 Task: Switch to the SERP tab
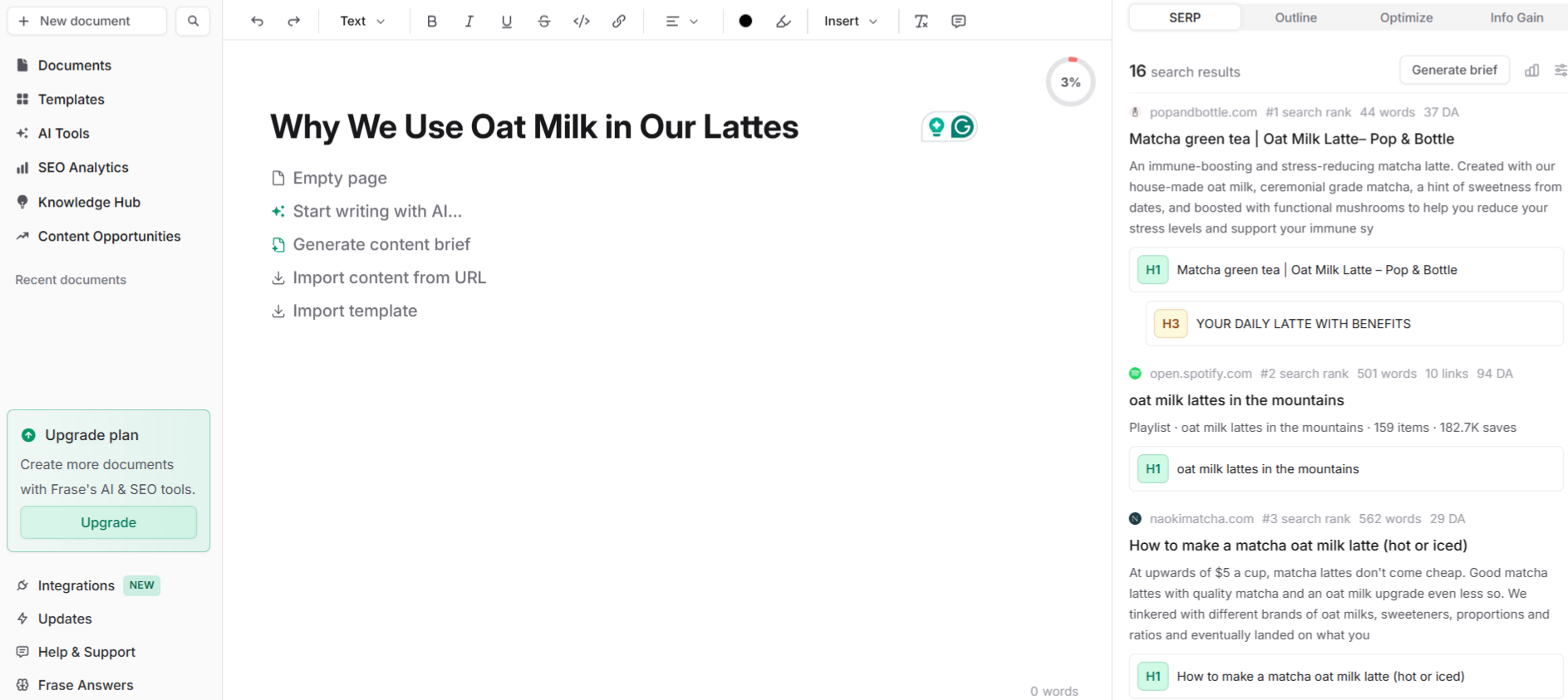(1184, 17)
